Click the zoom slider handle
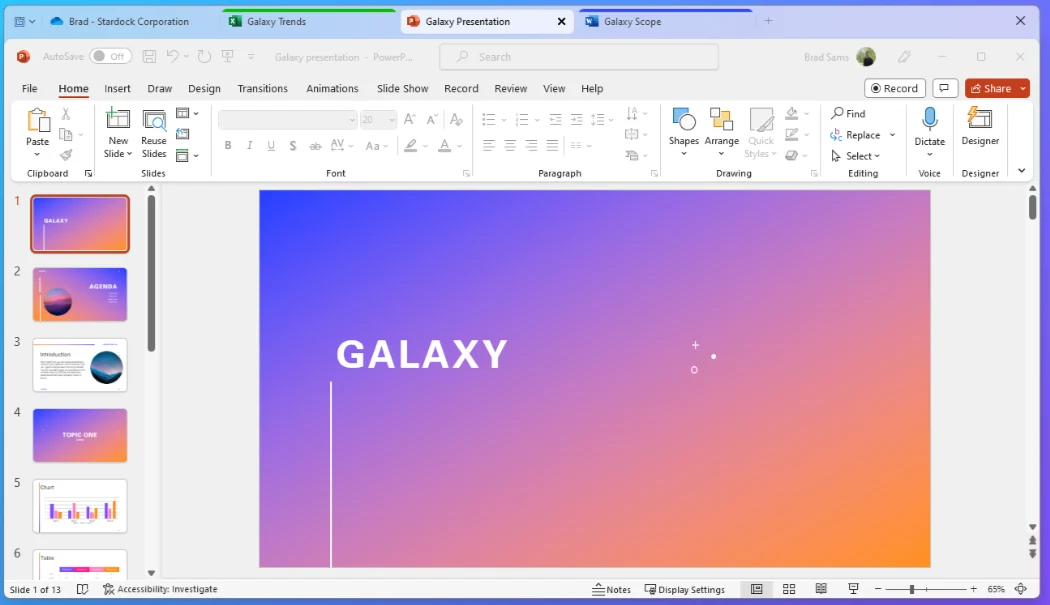The height and width of the screenshot is (605, 1050). 911,589
